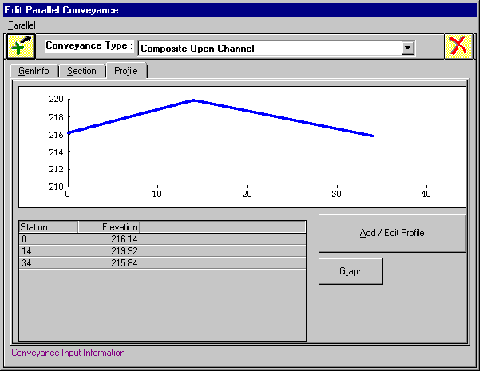The image size is (480, 371).
Task: Select the station 0 table row
Action: (162, 239)
